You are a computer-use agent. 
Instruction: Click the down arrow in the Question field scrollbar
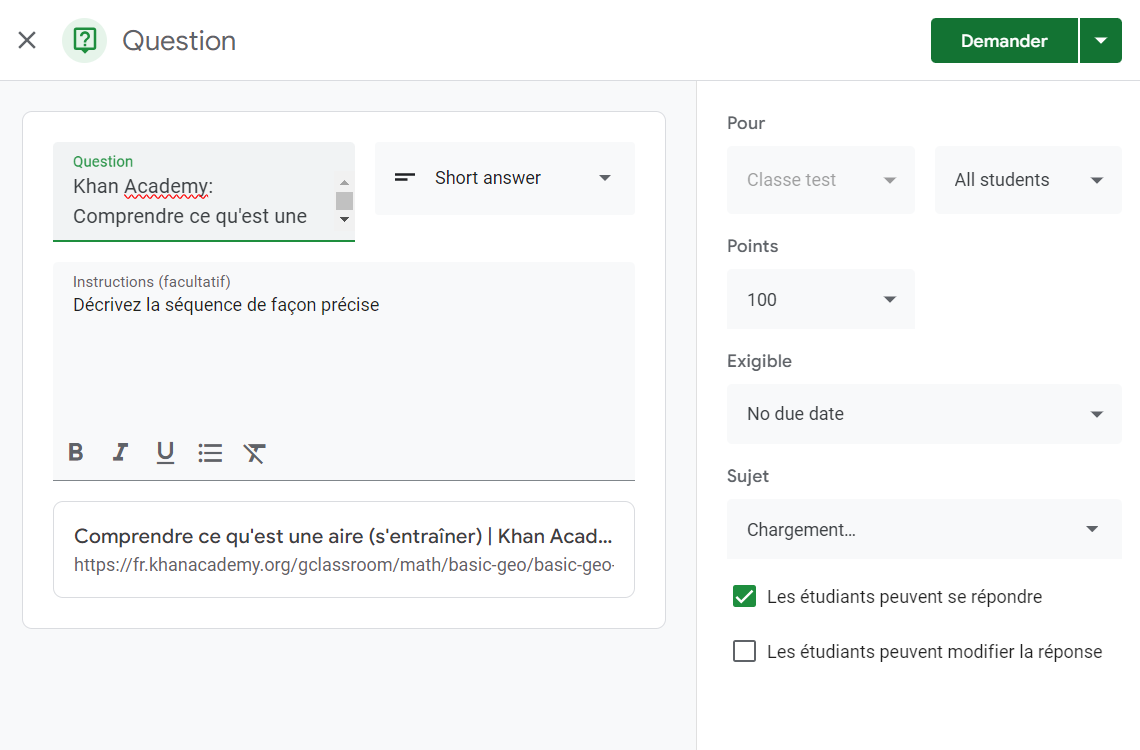345,219
